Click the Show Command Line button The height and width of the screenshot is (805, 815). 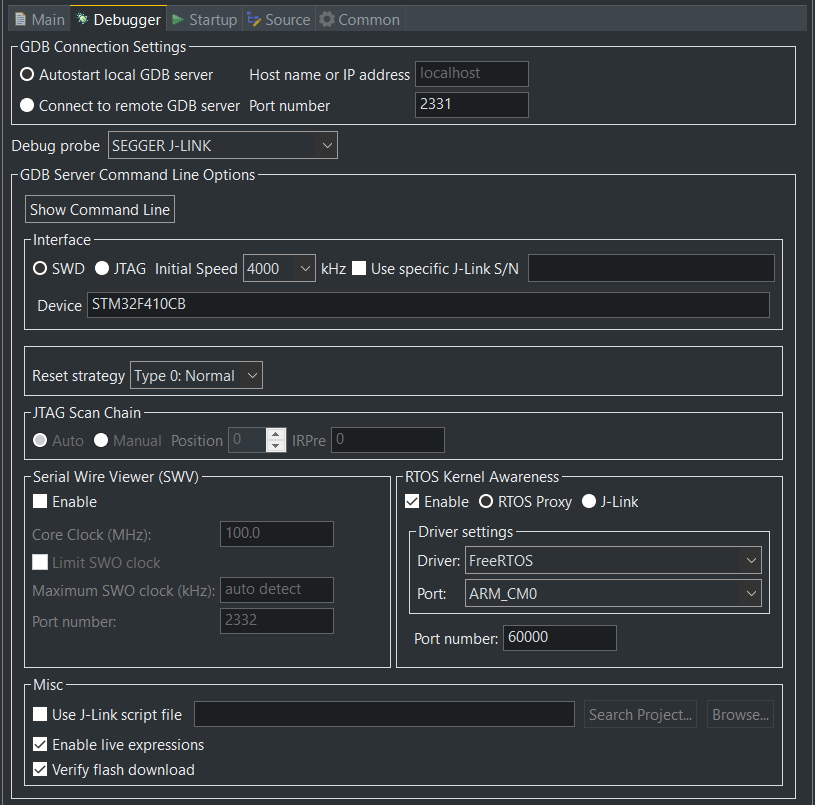[100, 209]
